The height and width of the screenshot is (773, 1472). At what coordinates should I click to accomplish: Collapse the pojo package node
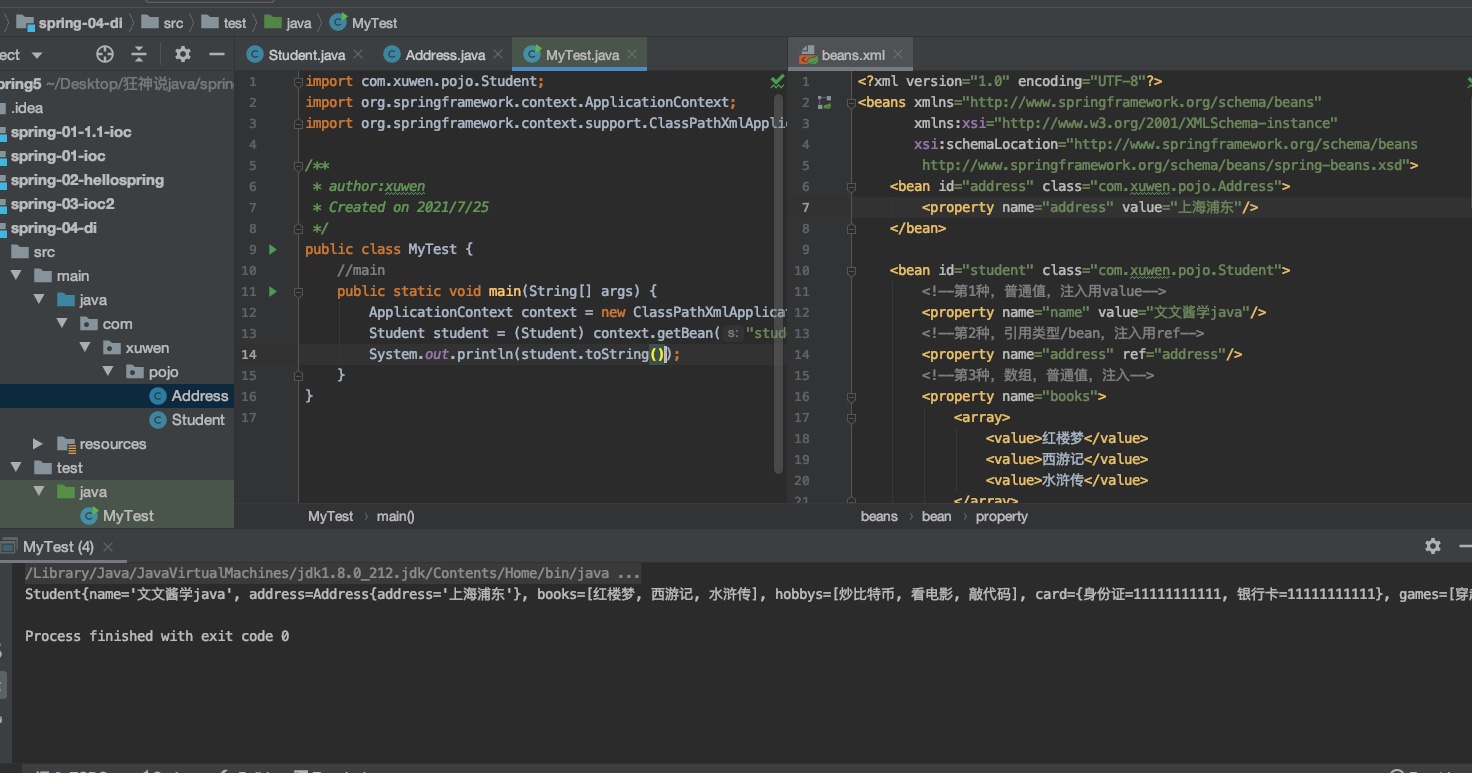click(110, 372)
